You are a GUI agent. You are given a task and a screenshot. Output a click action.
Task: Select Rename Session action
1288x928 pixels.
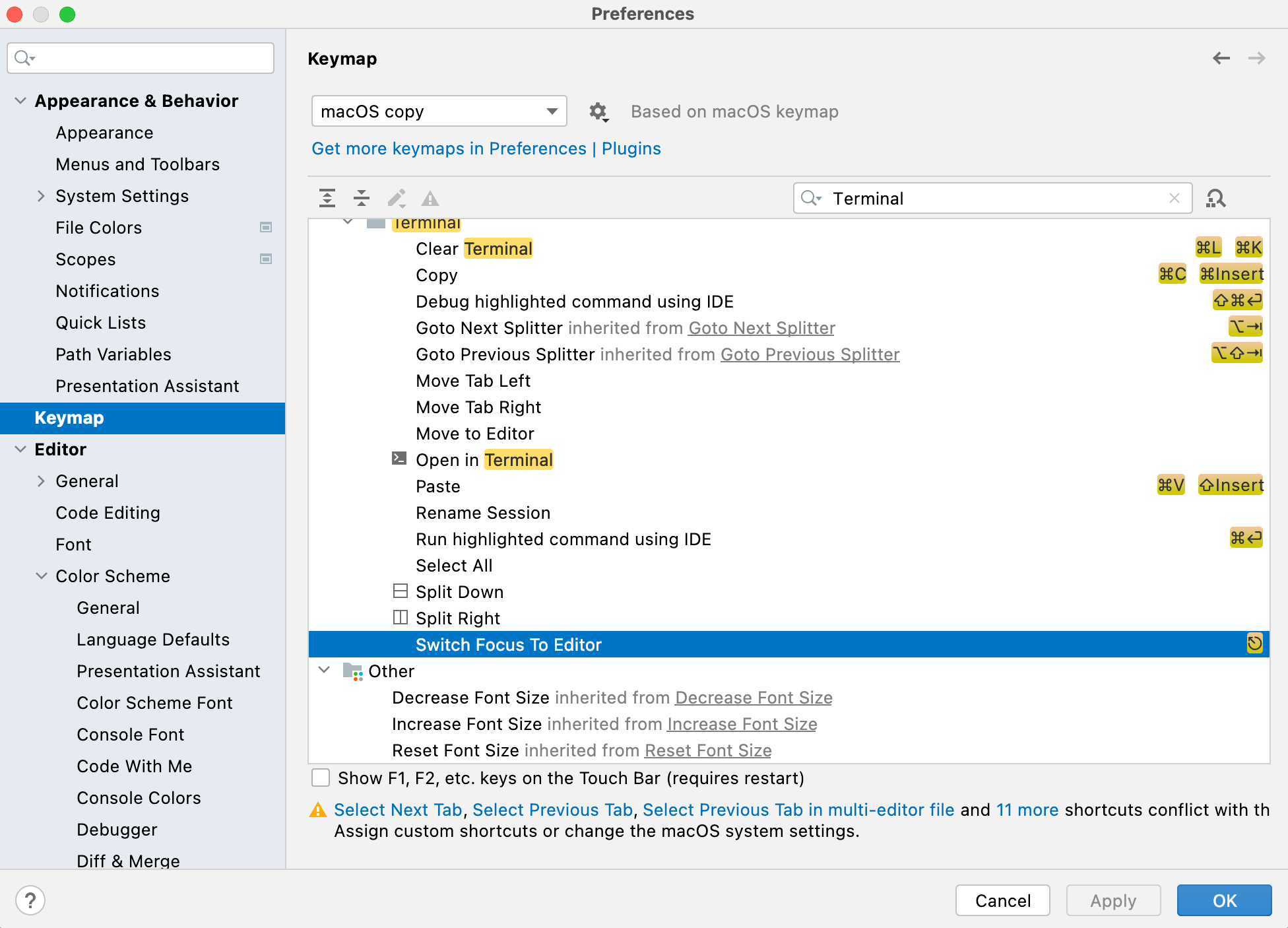[789, 513]
